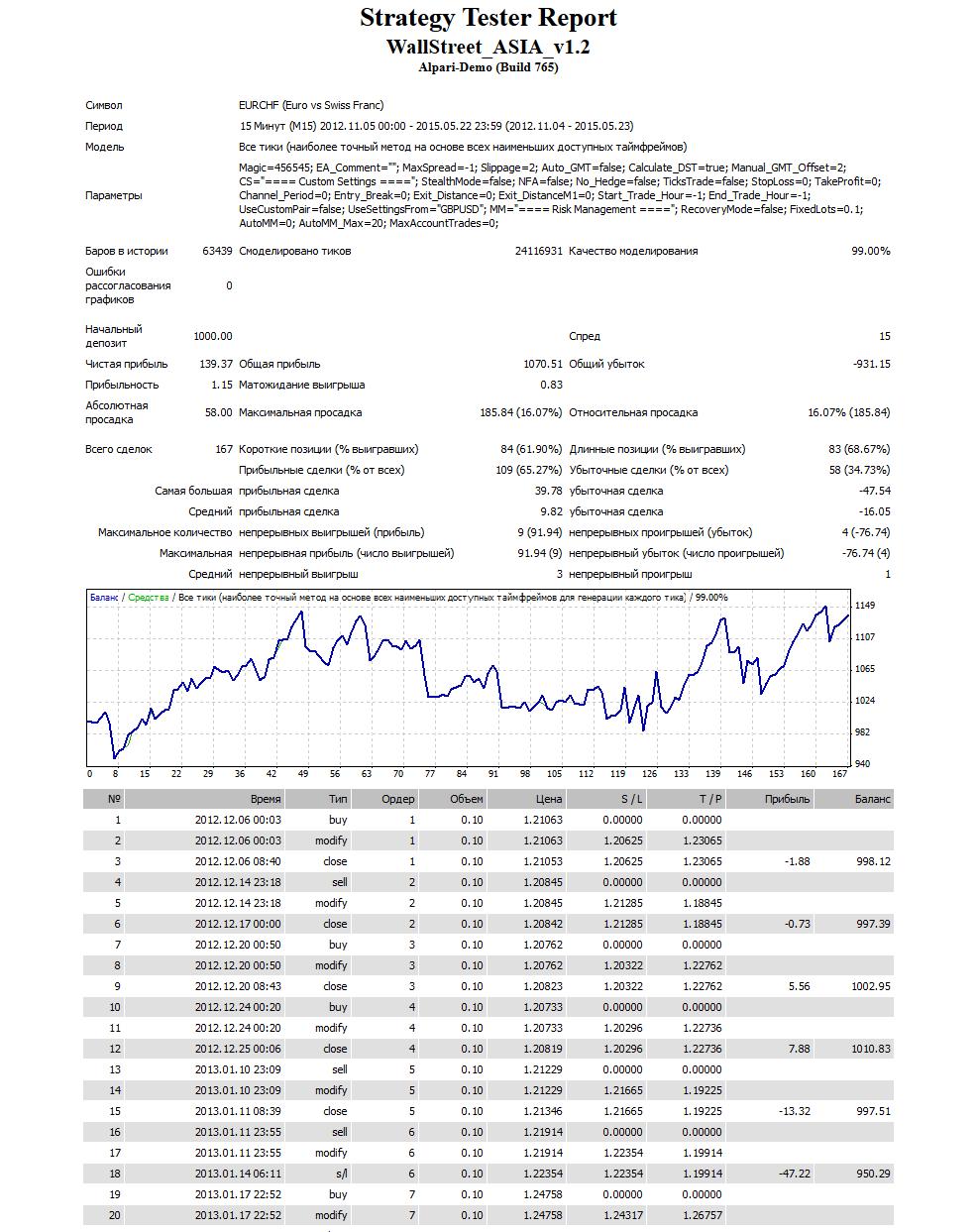Click the bars in history value '63439'

tap(217, 251)
